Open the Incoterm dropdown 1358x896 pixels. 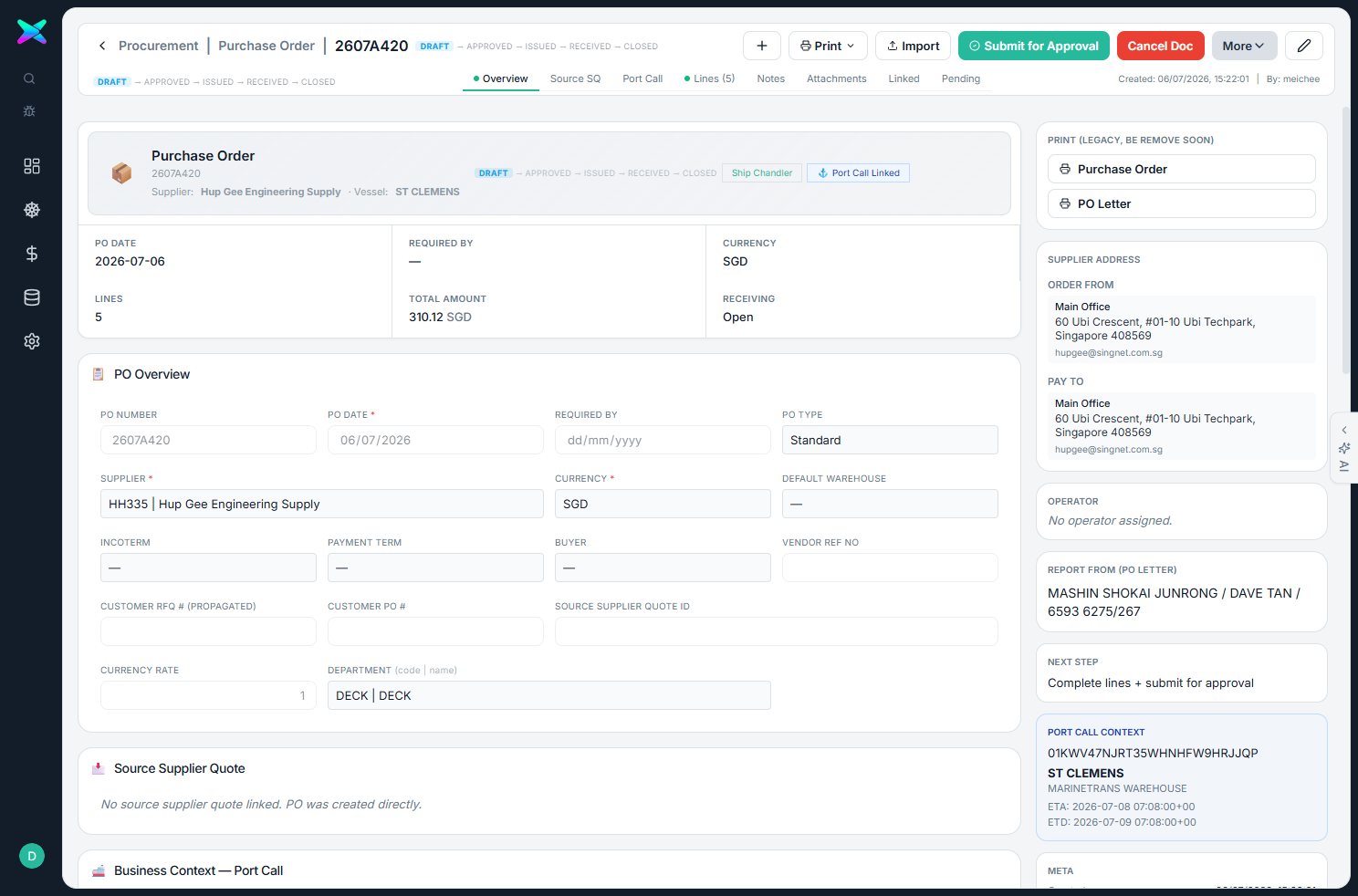click(208, 568)
